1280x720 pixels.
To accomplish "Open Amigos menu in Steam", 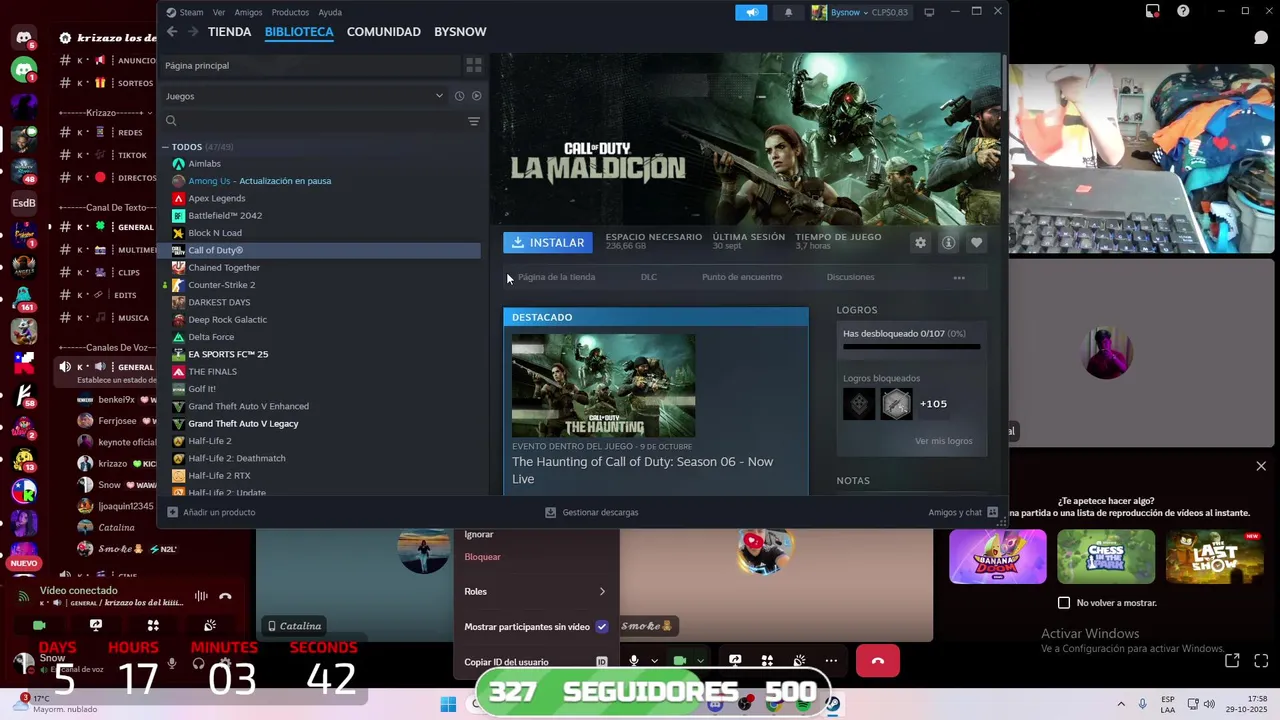I will pyautogui.click(x=248, y=12).
